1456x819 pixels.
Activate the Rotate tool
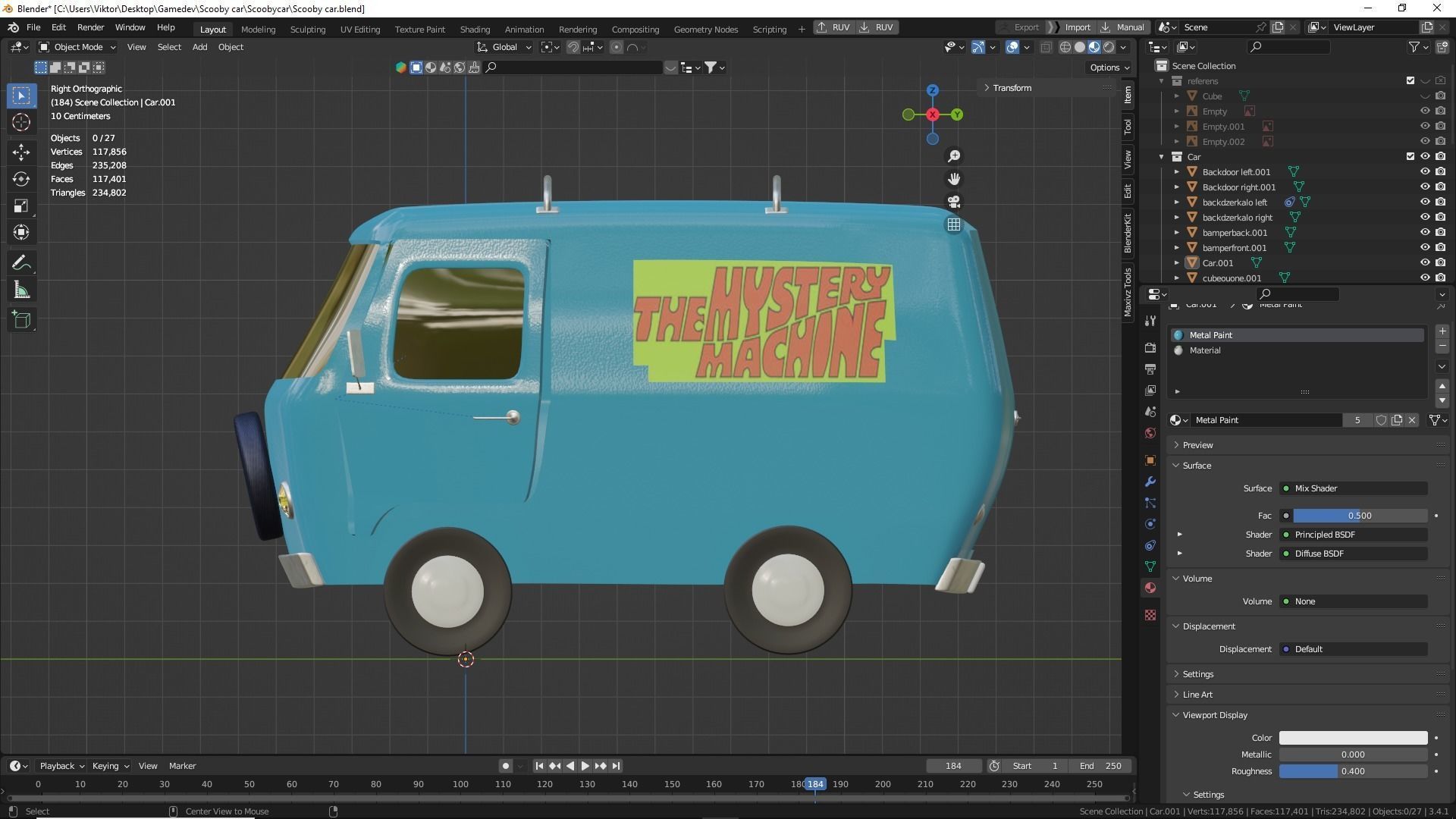(x=21, y=179)
